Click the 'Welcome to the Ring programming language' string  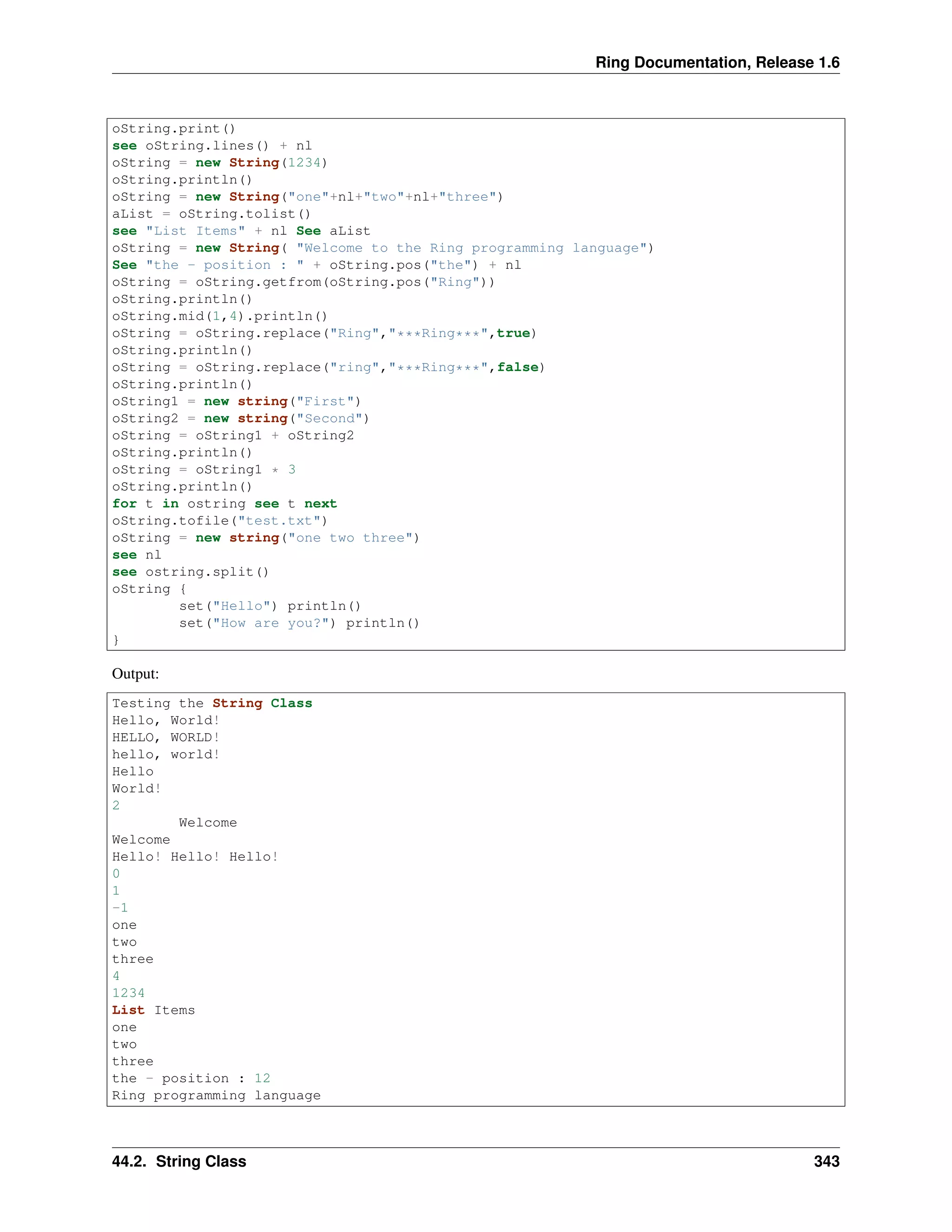click(x=473, y=248)
